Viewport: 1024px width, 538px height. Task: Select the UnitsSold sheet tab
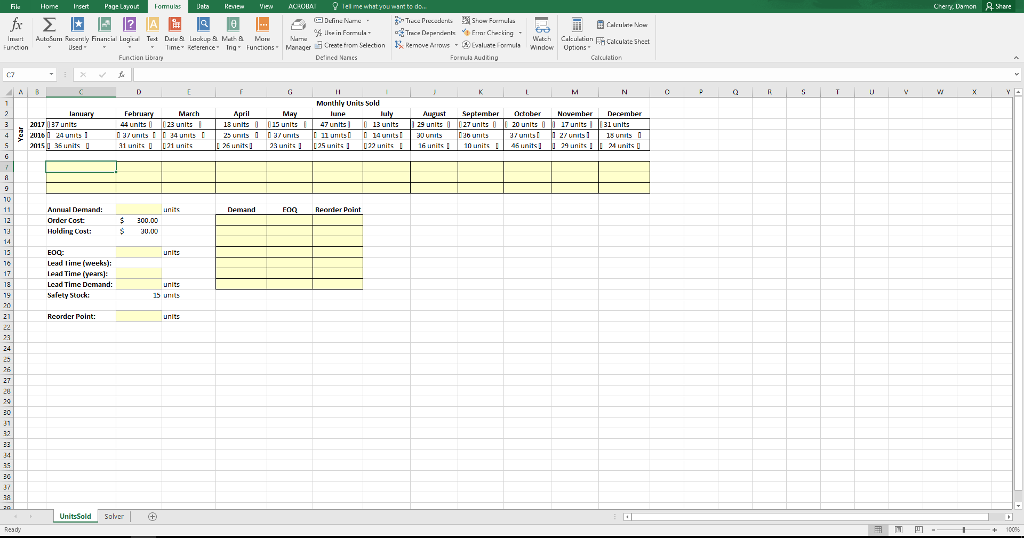(x=75, y=516)
